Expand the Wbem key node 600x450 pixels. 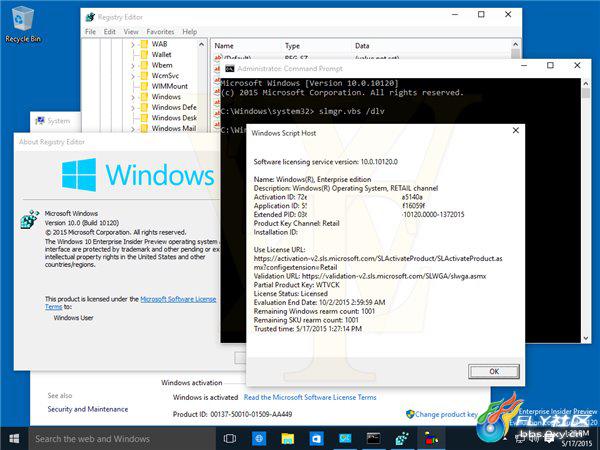133,65
